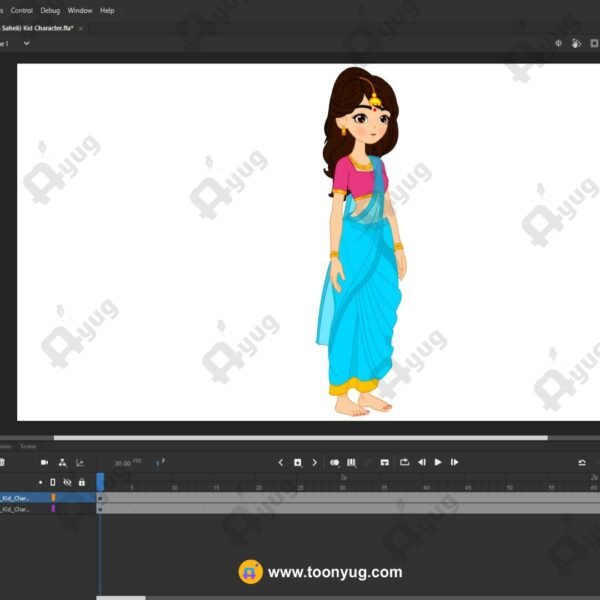Go to next keyframe
The height and width of the screenshot is (600, 600).
315,463
